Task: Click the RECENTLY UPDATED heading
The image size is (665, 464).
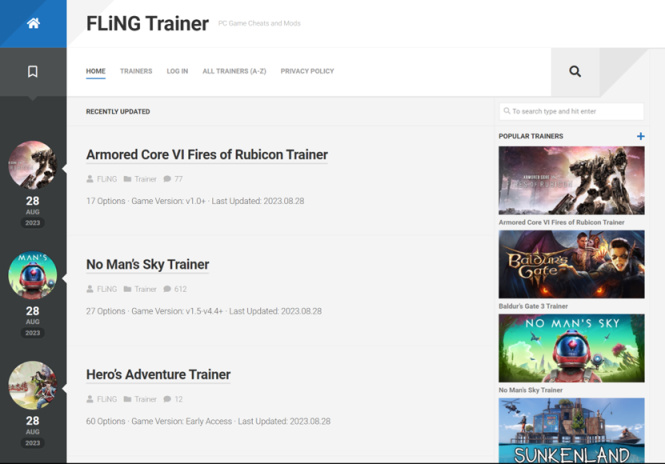Action: coord(118,112)
